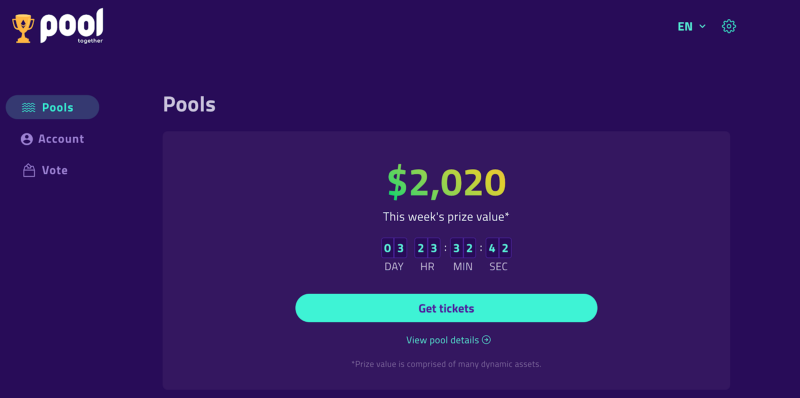The width and height of the screenshot is (800, 398).
Task: Click the arrow icon after View pool details
Action: pos(486,340)
